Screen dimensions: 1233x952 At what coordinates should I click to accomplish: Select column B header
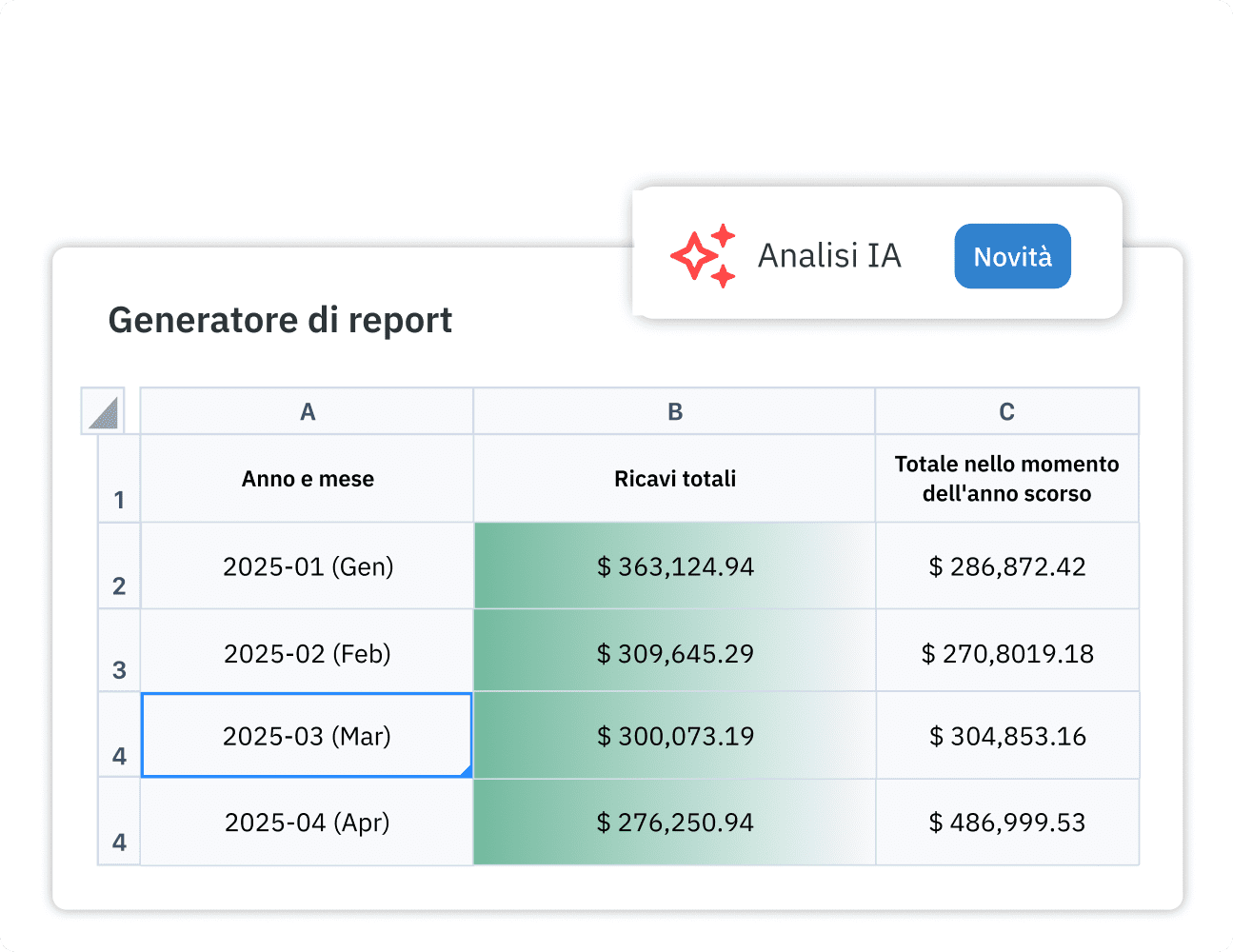pyautogui.click(x=674, y=410)
